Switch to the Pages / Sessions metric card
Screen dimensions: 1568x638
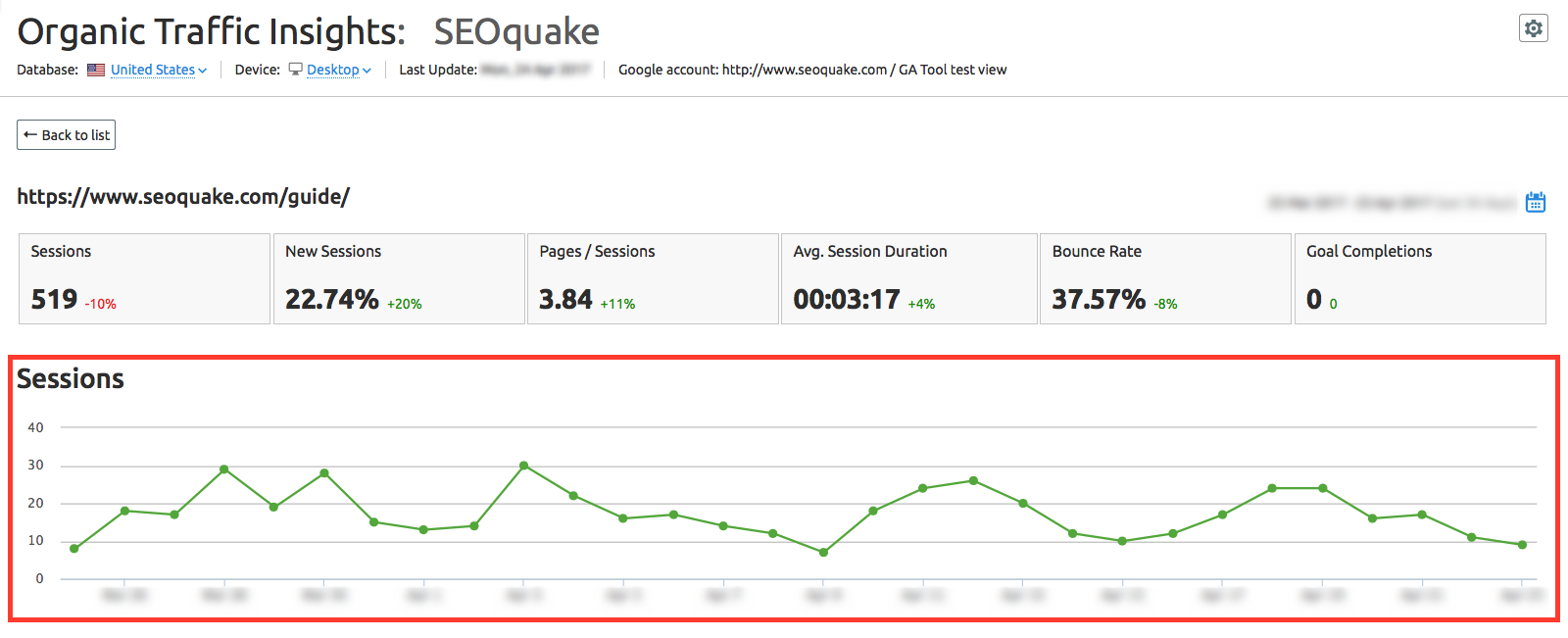pyautogui.click(x=653, y=278)
